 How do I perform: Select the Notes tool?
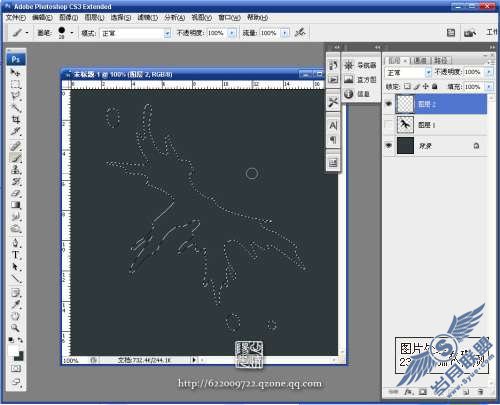[15, 293]
